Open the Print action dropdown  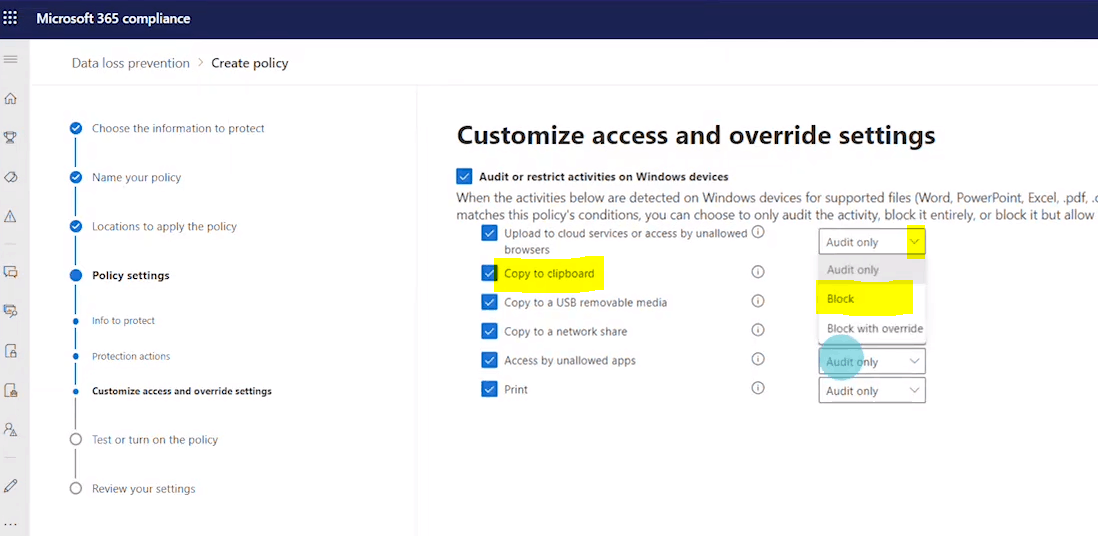(x=872, y=390)
